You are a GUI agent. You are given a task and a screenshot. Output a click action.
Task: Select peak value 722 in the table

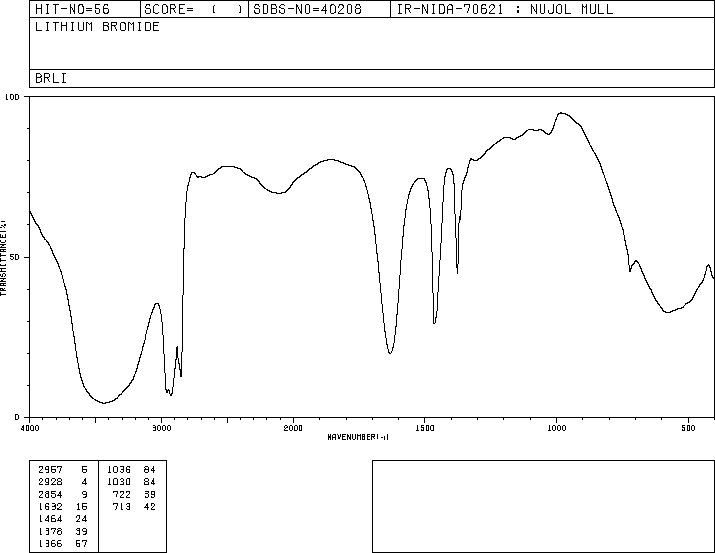122,494
